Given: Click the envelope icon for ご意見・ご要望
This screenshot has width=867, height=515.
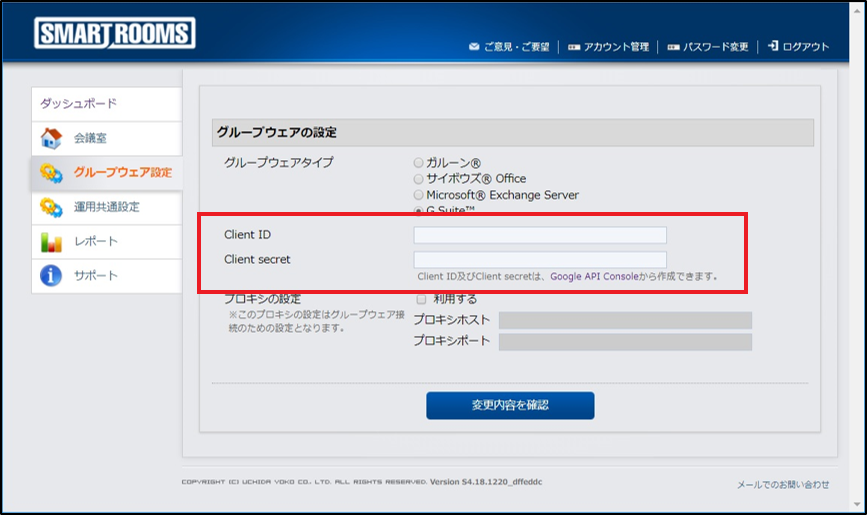Looking at the screenshot, I should (474, 47).
